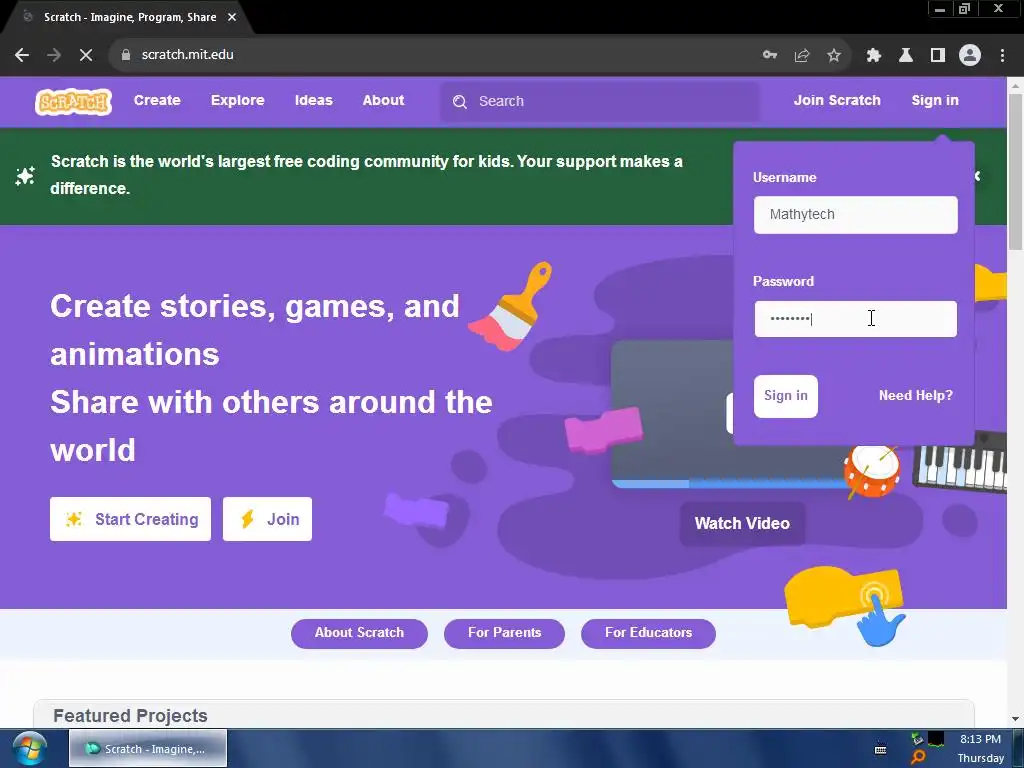Submit the white Sign in button
Viewport: 1024px width, 768px height.
pyautogui.click(x=786, y=396)
